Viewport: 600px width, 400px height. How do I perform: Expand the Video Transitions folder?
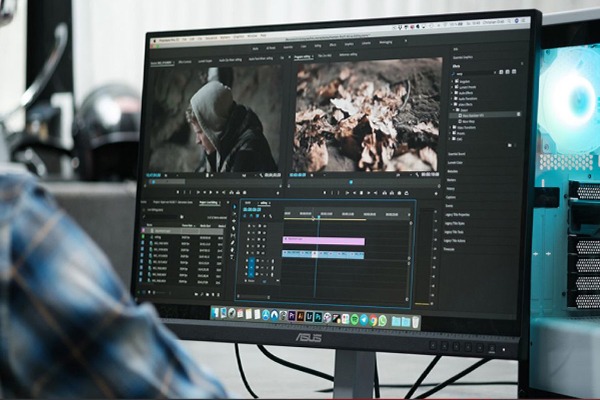451,127
